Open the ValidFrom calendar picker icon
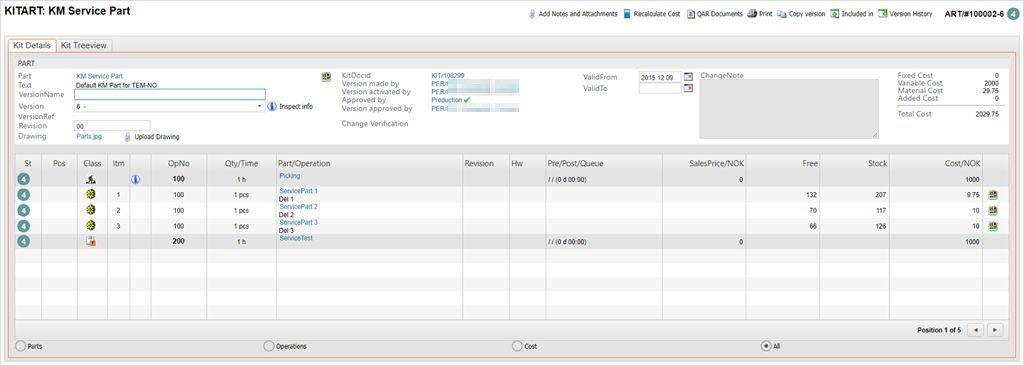The image size is (1024, 366). tap(688, 77)
